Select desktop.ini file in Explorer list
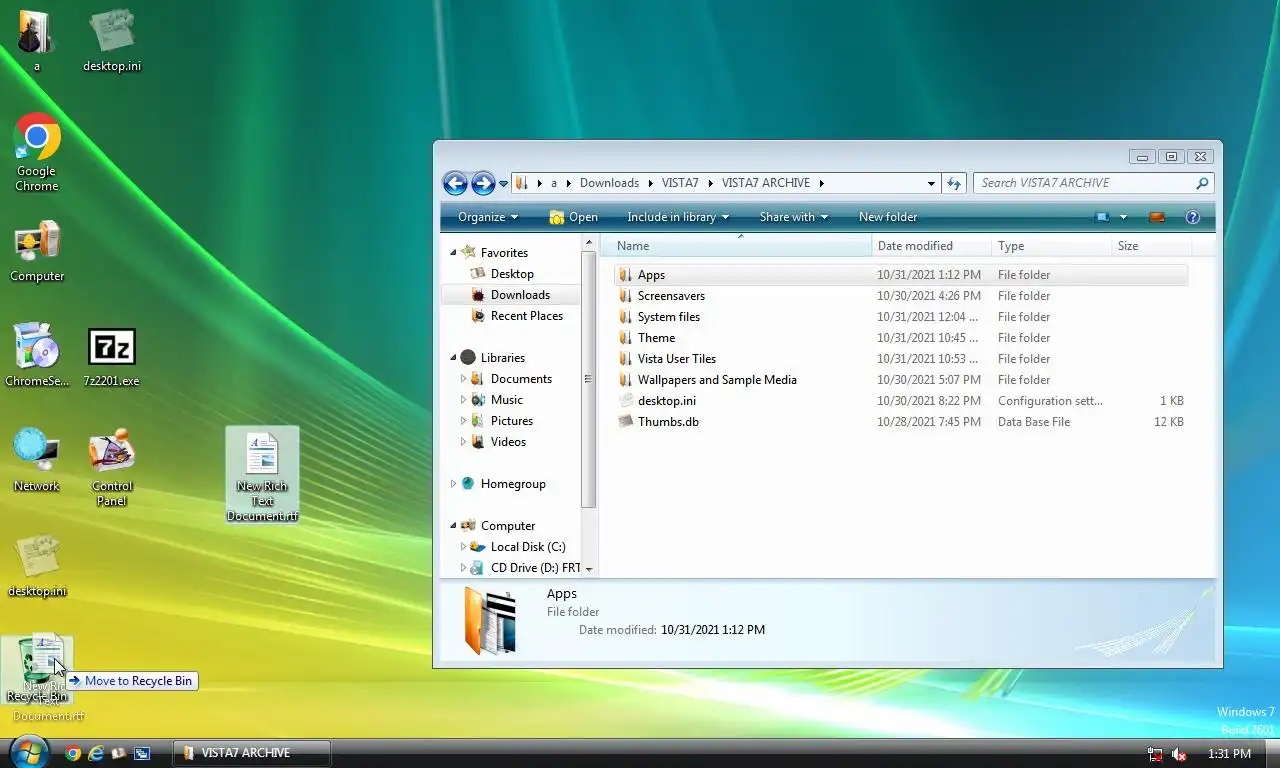This screenshot has height=768, width=1280. (x=901, y=401)
